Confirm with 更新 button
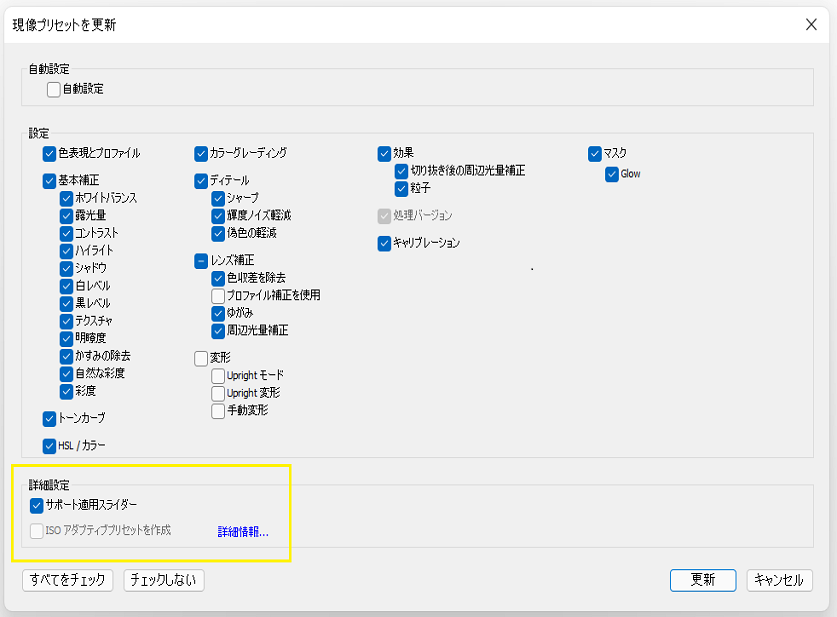Image resolution: width=837 pixels, height=617 pixels. [703, 580]
